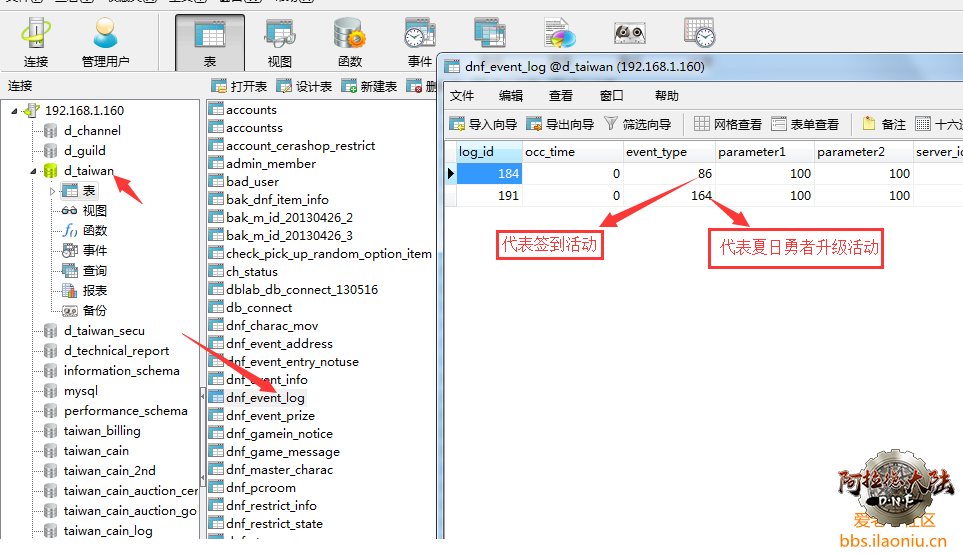Click the 导出向导 export wizard button

pos(560,125)
